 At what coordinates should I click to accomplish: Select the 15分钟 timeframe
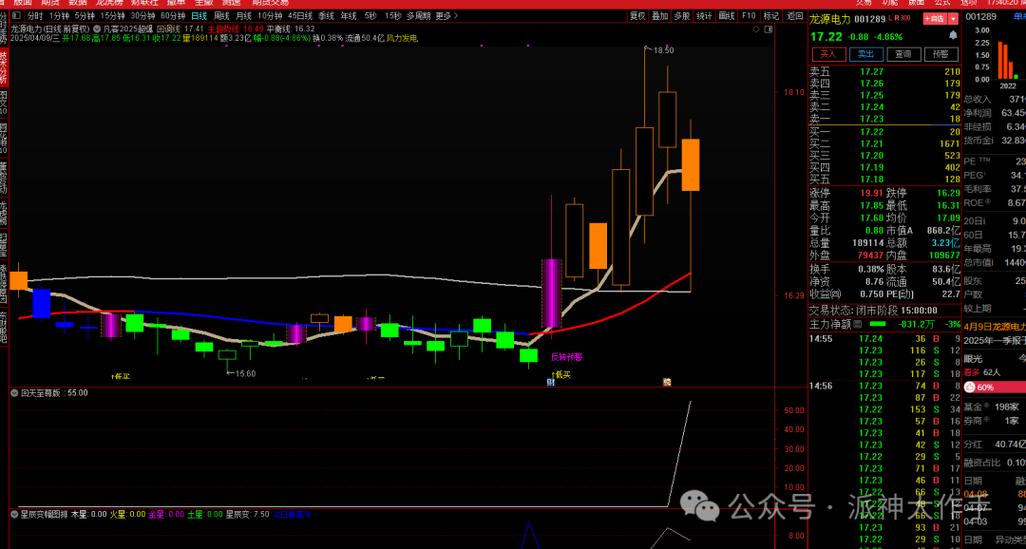coord(113,16)
